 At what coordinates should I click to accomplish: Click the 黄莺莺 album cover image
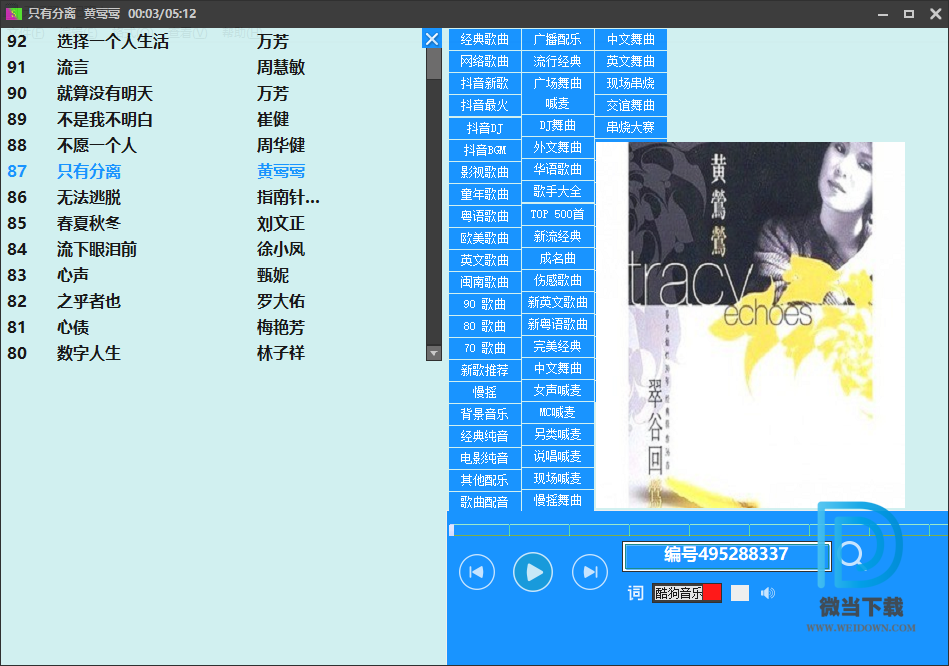pos(750,325)
